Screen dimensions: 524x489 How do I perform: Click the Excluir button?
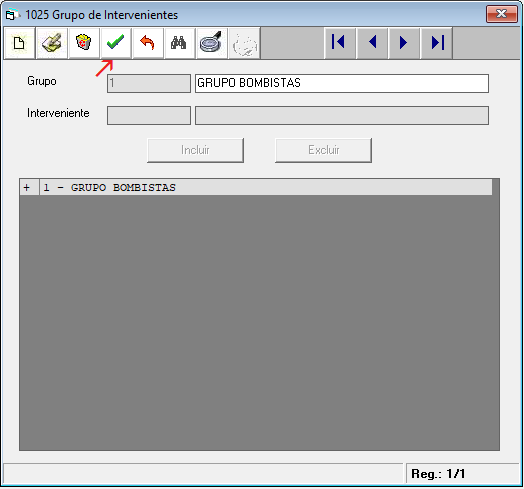[x=323, y=150]
